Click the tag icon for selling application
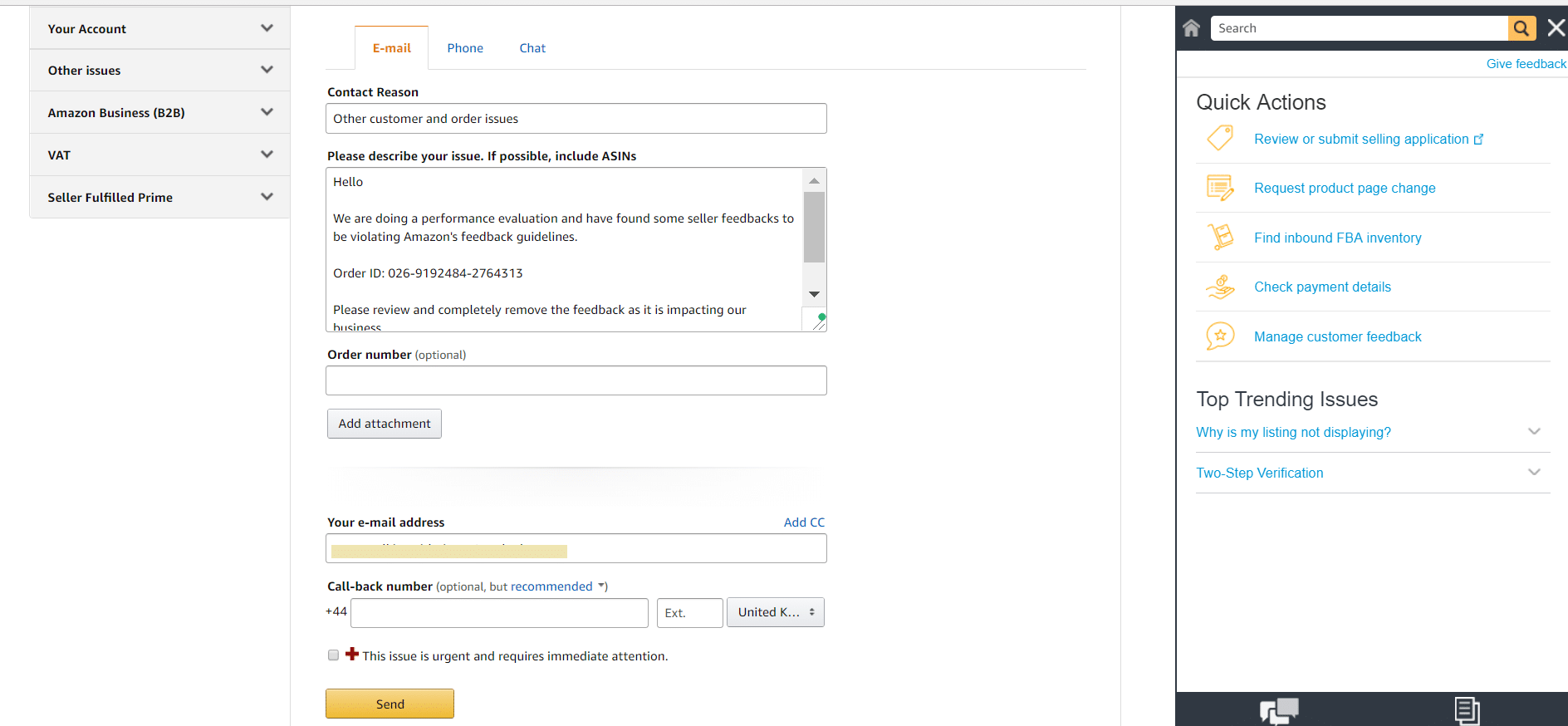Viewport: 1568px width, 726px height. point(1220,138)
